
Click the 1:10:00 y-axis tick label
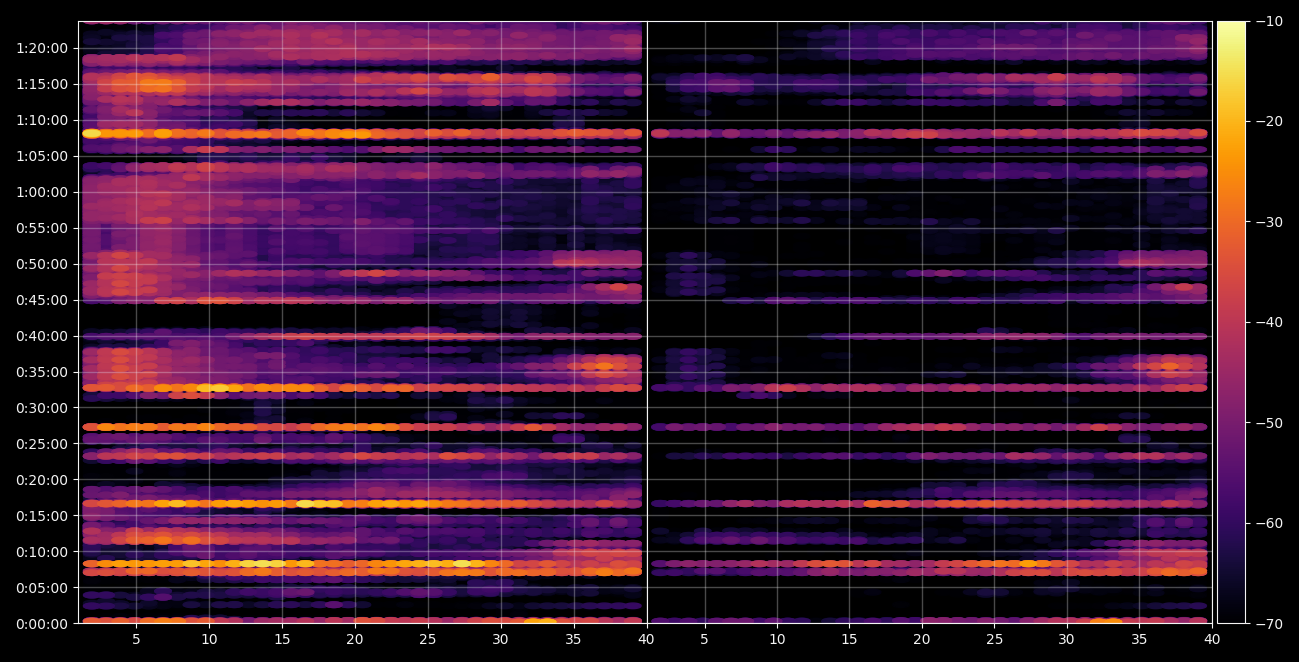click(x=42, y=120)
